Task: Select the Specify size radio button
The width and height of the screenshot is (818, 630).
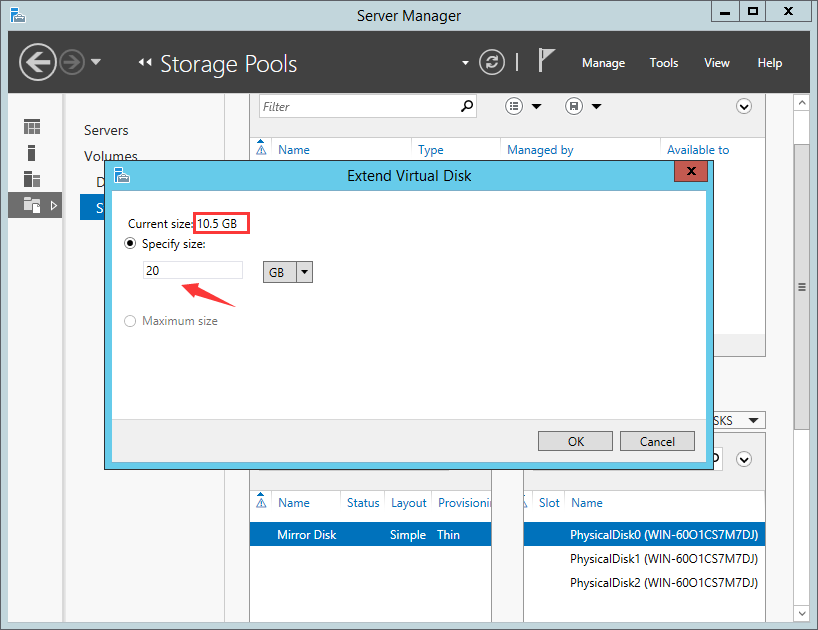Action: (130, 243)
